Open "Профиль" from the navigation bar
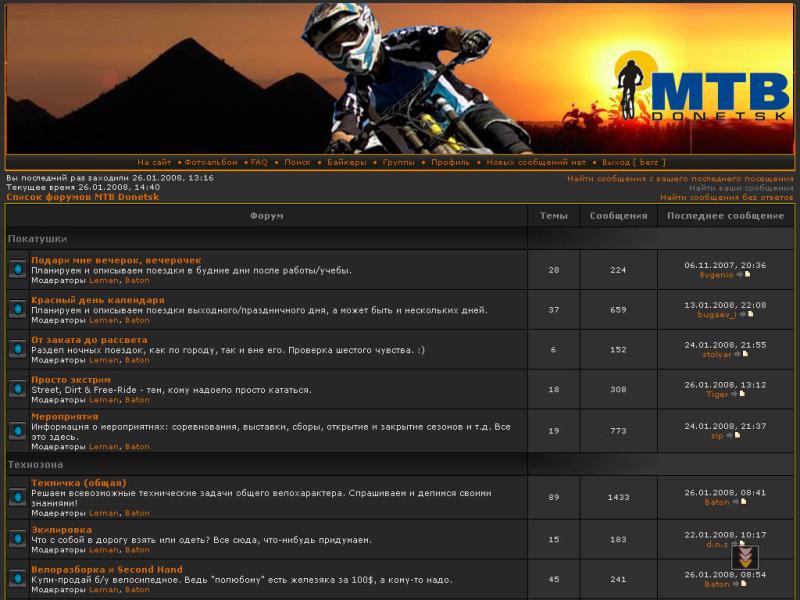800x600 pixels. (450, 162)
